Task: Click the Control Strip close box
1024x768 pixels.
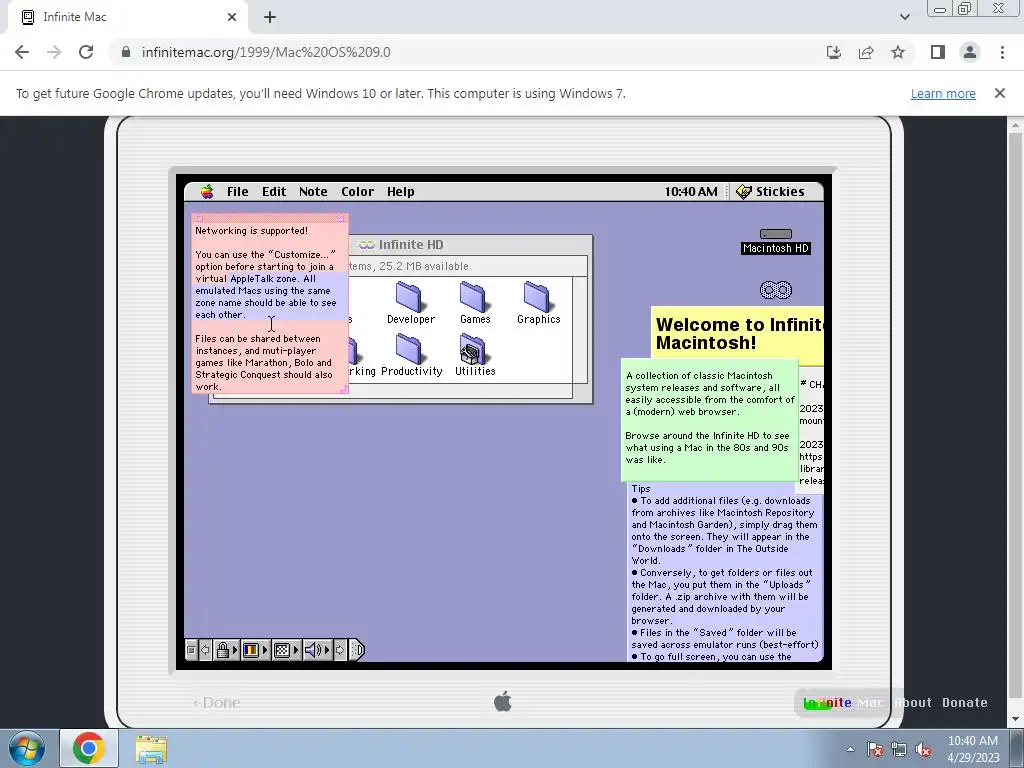Action: pos(191,650)
